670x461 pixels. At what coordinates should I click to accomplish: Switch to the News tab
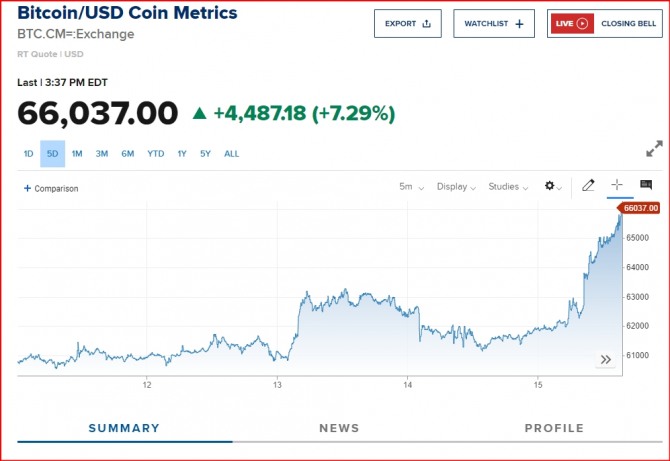[339, 428]
